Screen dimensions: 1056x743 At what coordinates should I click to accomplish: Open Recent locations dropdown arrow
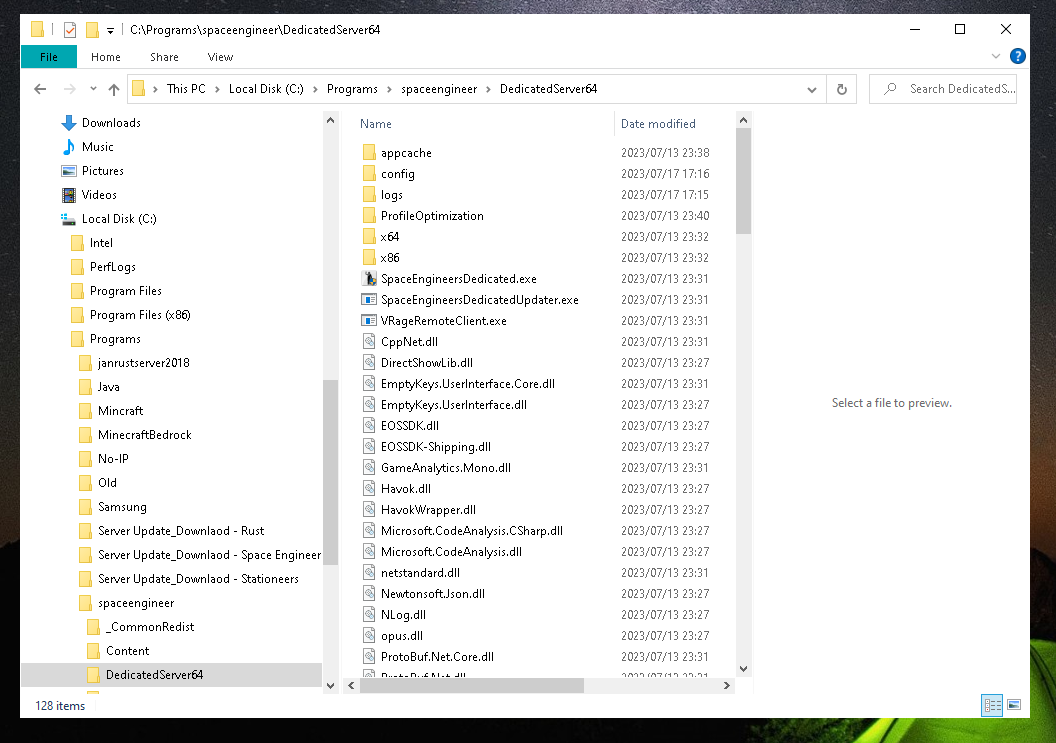[x=92, y=89]
